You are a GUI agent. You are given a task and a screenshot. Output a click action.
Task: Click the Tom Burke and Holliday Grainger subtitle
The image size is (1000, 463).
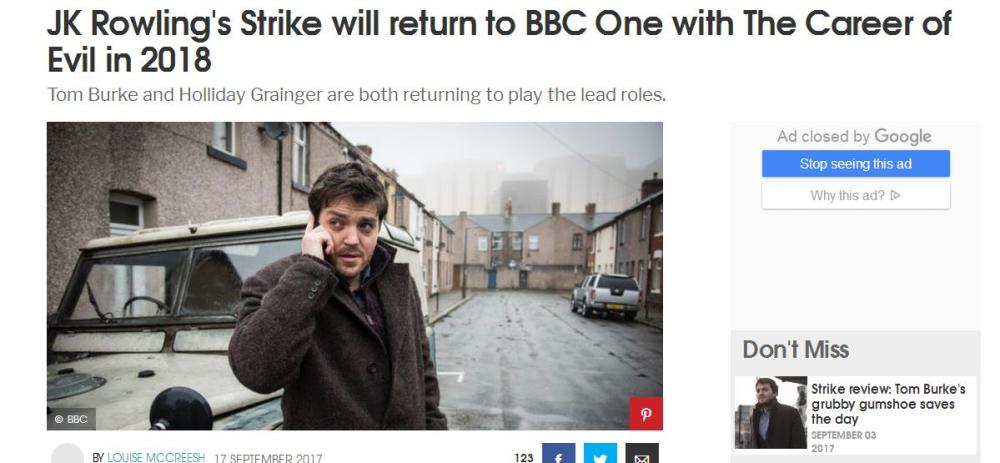tap(357, 95)
